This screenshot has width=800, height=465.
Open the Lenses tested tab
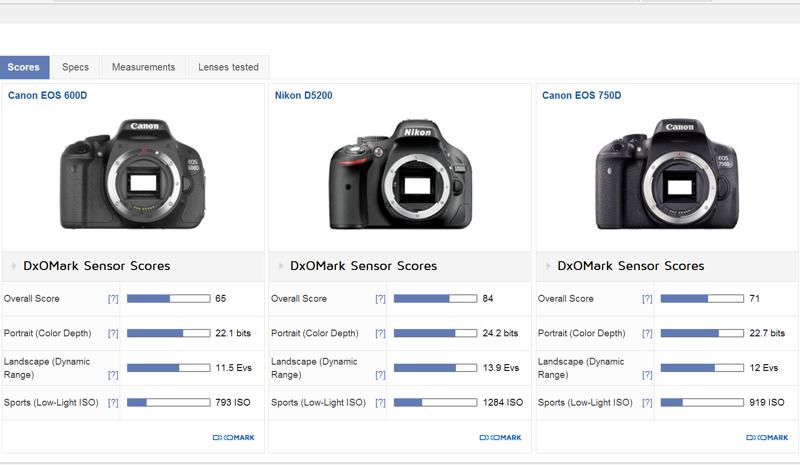point(228,67)
